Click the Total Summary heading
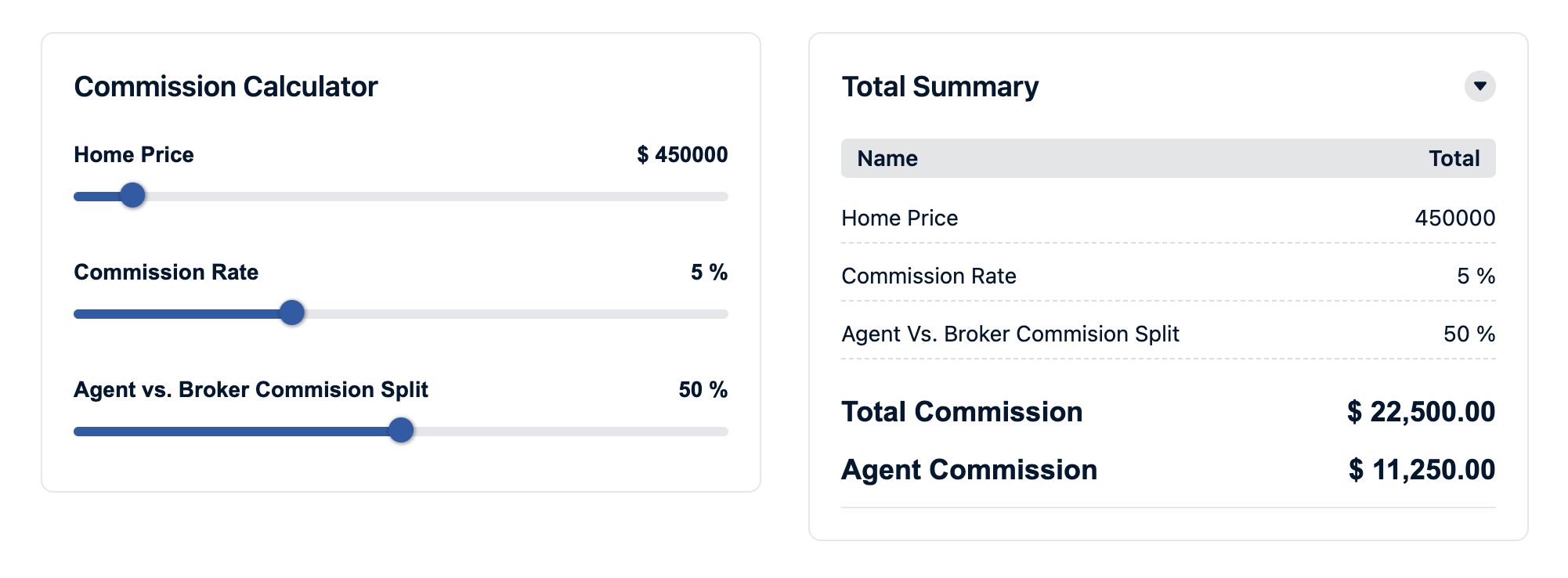 [940, 87]
